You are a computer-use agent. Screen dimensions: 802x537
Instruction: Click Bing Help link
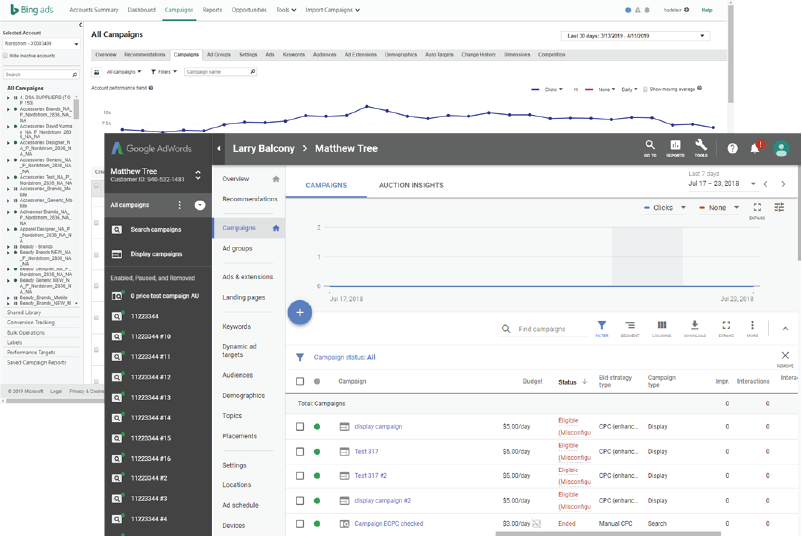707,10
